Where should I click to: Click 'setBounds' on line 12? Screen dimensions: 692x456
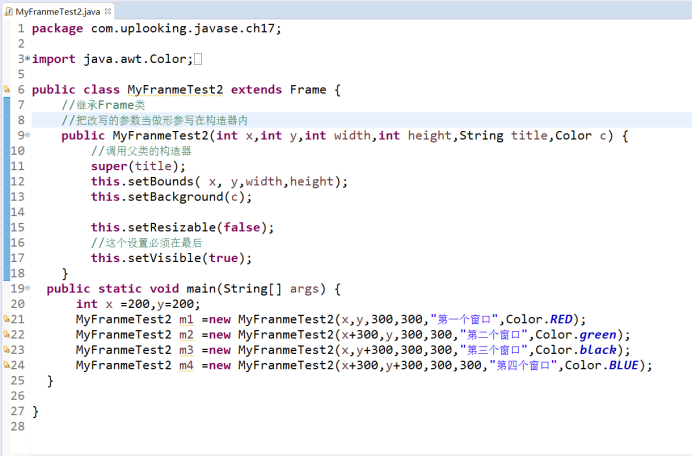click(x=161, y=181)
